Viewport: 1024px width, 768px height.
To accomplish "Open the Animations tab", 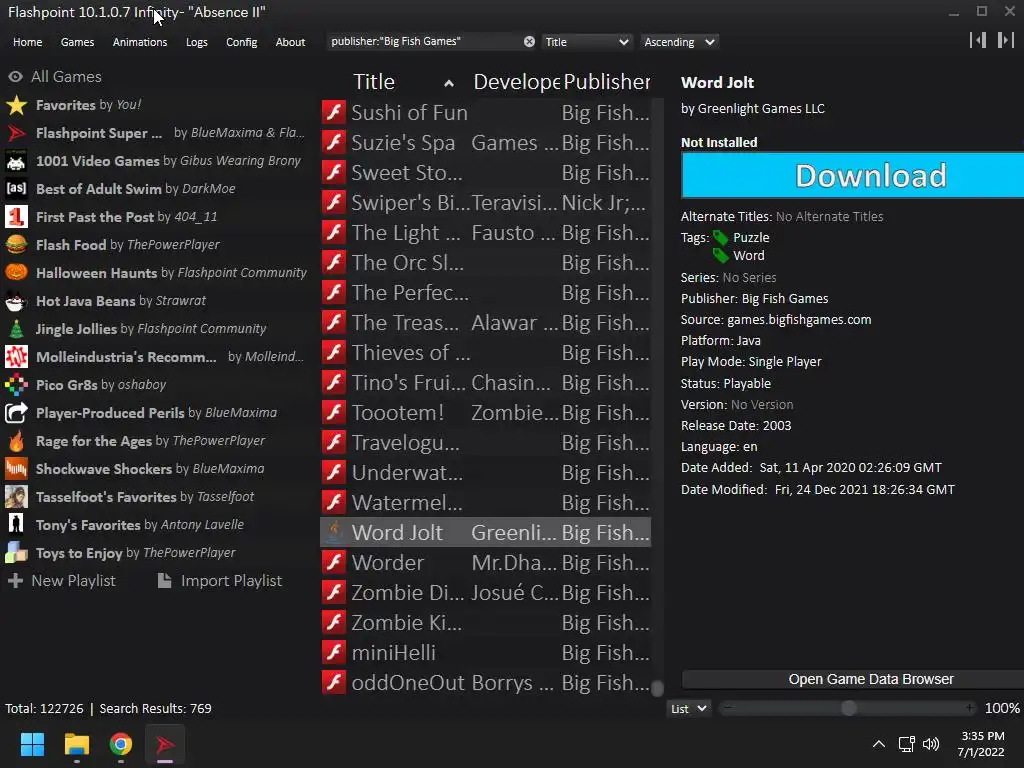I will pyautogui.click(x=140, y=42).
